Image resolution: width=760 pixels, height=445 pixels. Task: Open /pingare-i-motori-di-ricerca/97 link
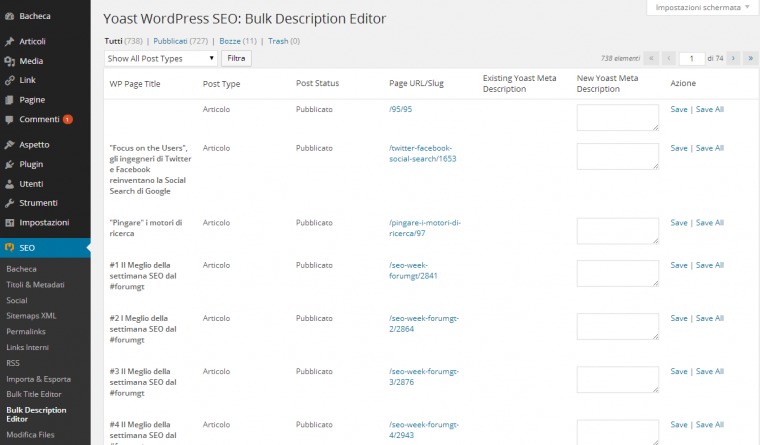tap(425, 228)
